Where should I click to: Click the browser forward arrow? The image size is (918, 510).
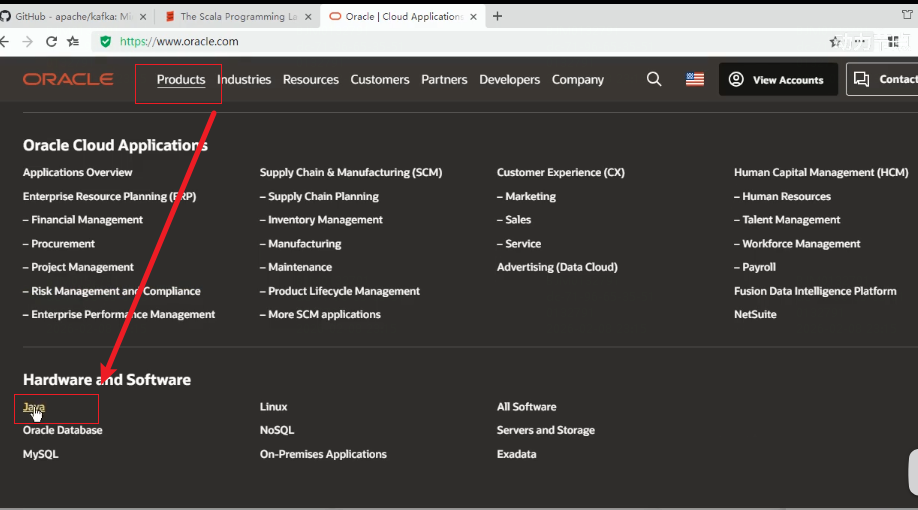pyautogui.click(x=28, y=42)
